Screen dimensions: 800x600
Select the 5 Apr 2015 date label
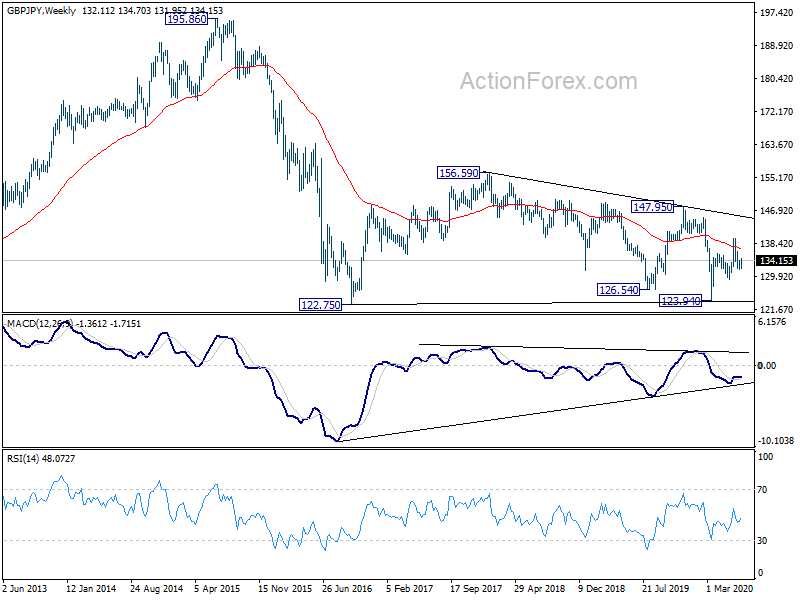click(217, 588)
